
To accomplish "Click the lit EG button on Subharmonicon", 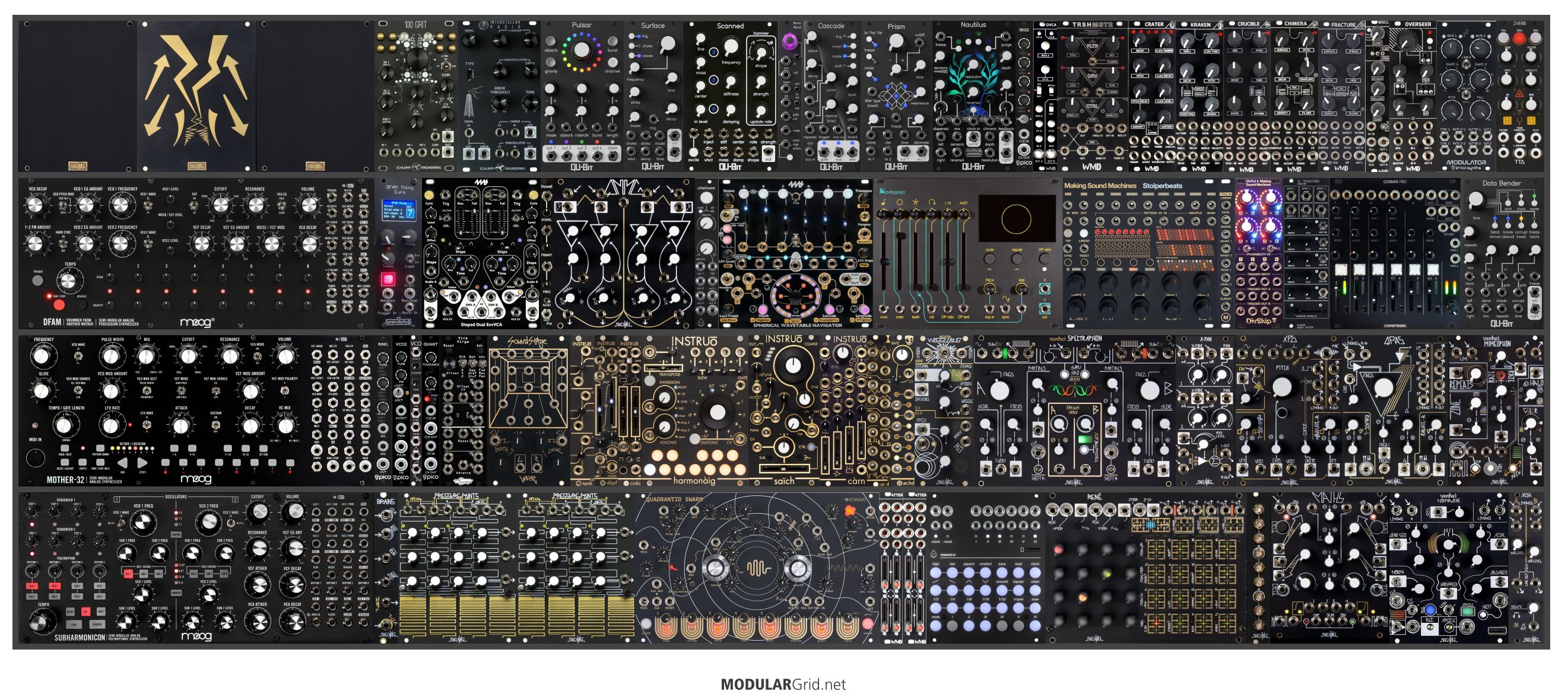I will 86,611.
